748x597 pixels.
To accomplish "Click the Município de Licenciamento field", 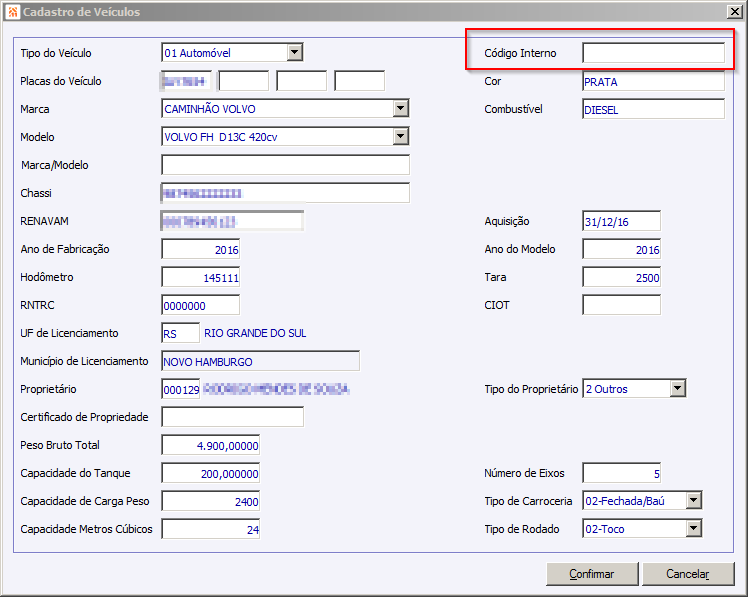I will (x=260, y=361).
